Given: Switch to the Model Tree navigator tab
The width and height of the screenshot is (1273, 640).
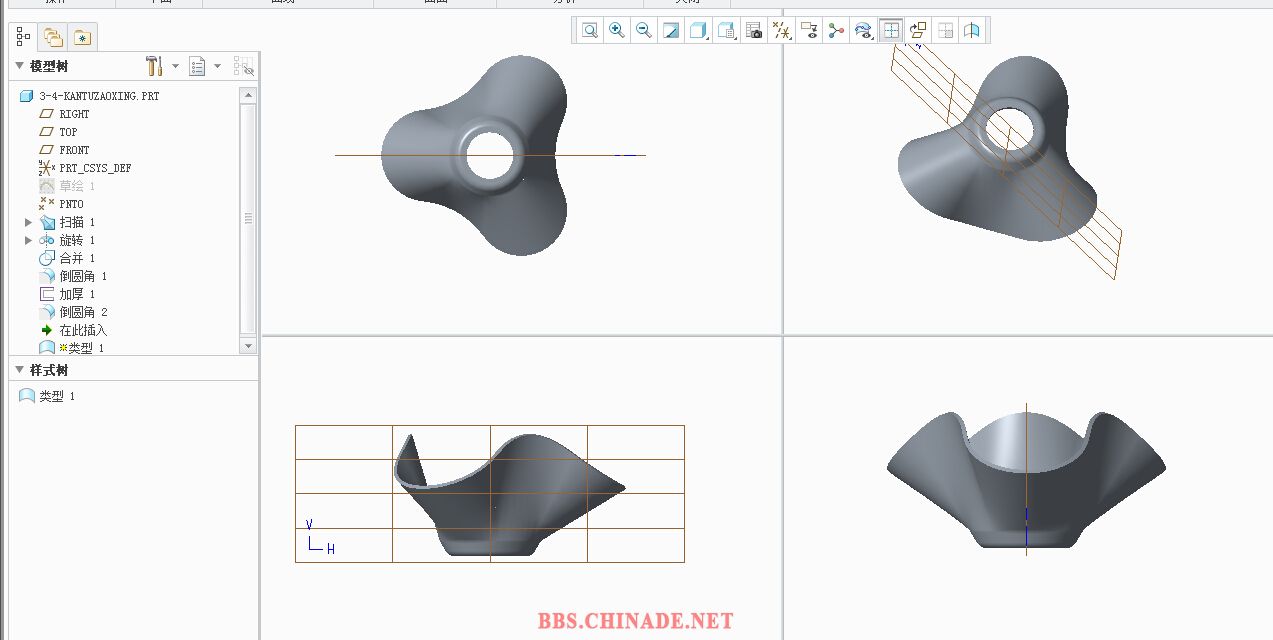Looking at the screenshot, I should click(24, 37).
